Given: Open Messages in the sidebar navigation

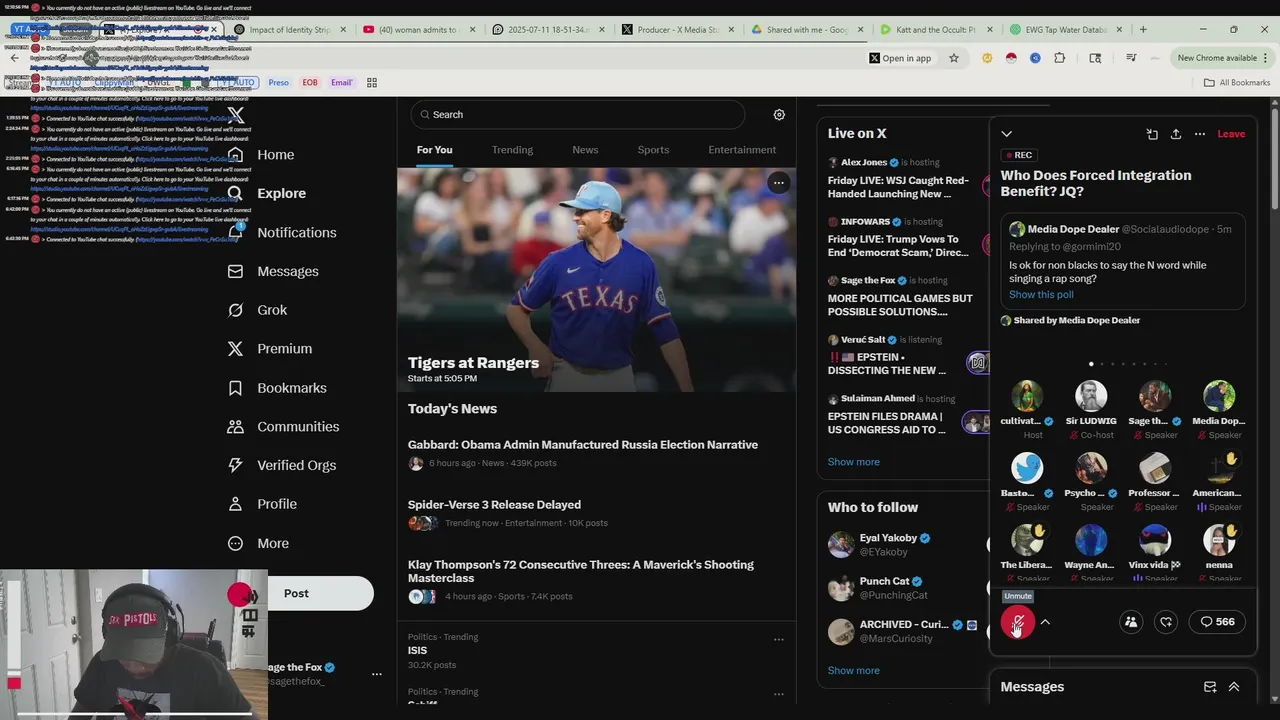Looking at the screenshot, I should pos(273,271).
